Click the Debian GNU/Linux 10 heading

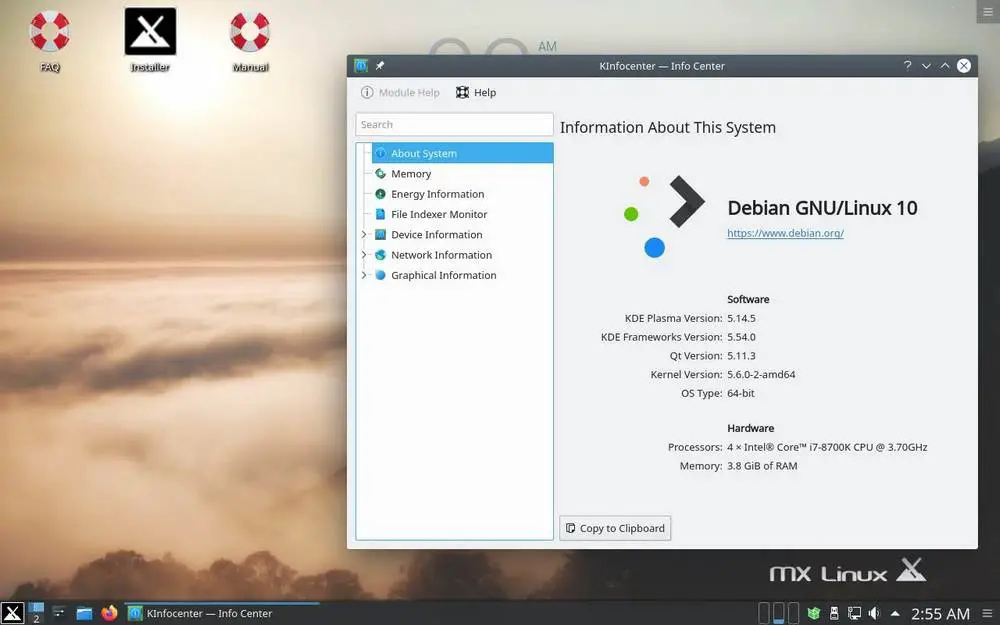822,208
